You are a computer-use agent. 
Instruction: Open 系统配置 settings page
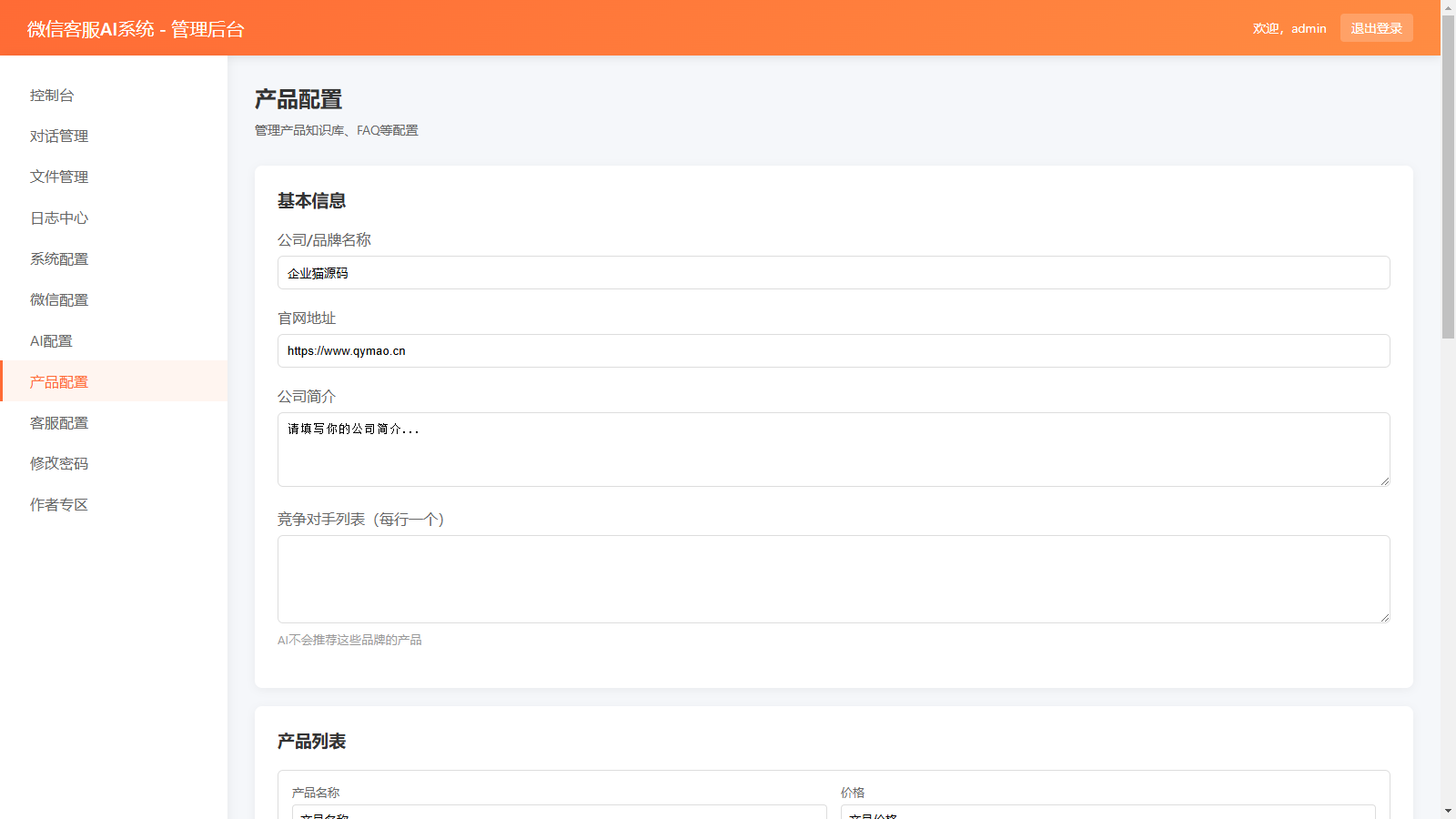(x=59, y=259)
